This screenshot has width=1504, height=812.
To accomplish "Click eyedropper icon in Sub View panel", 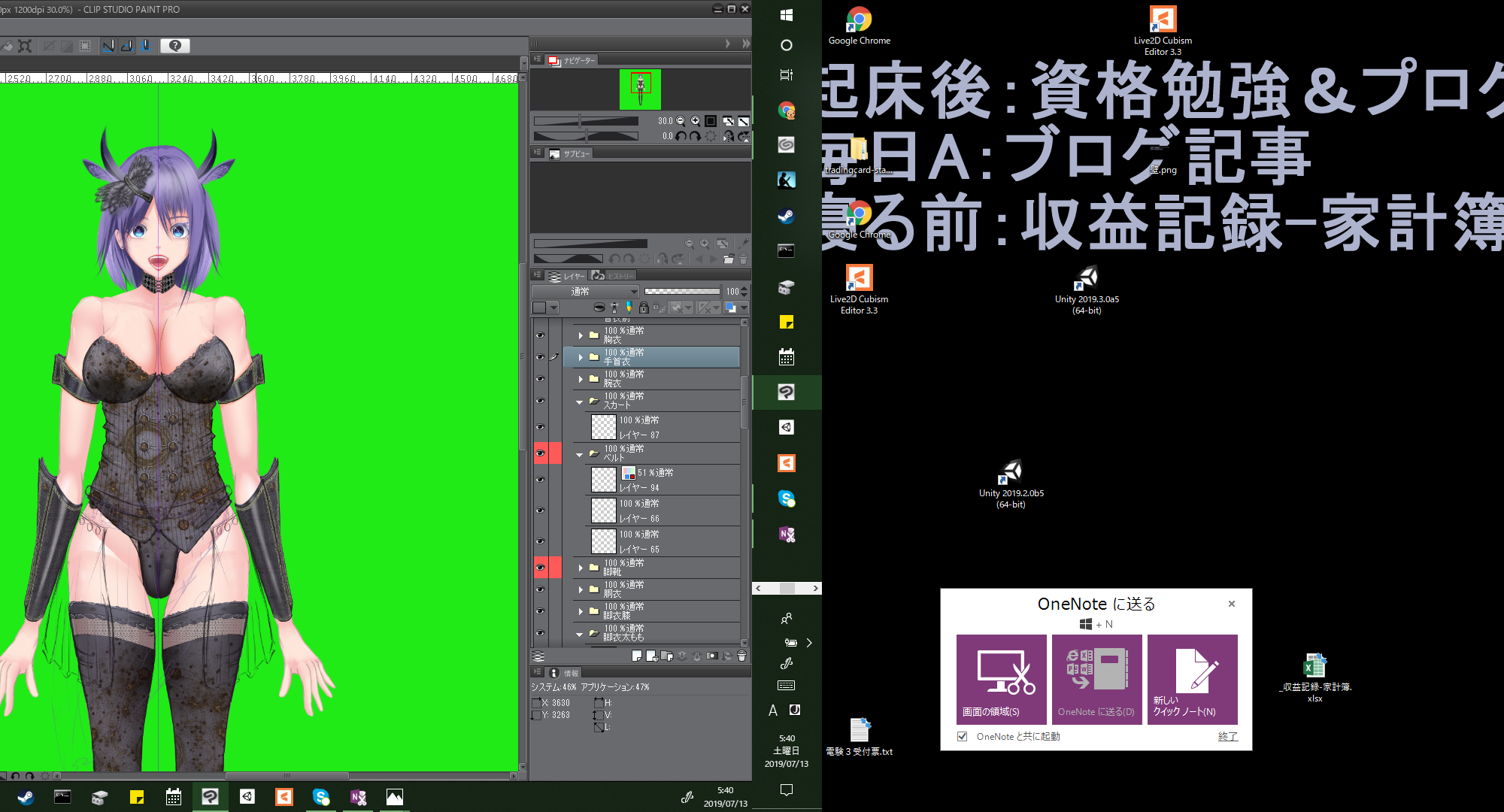I will point(744,244).
